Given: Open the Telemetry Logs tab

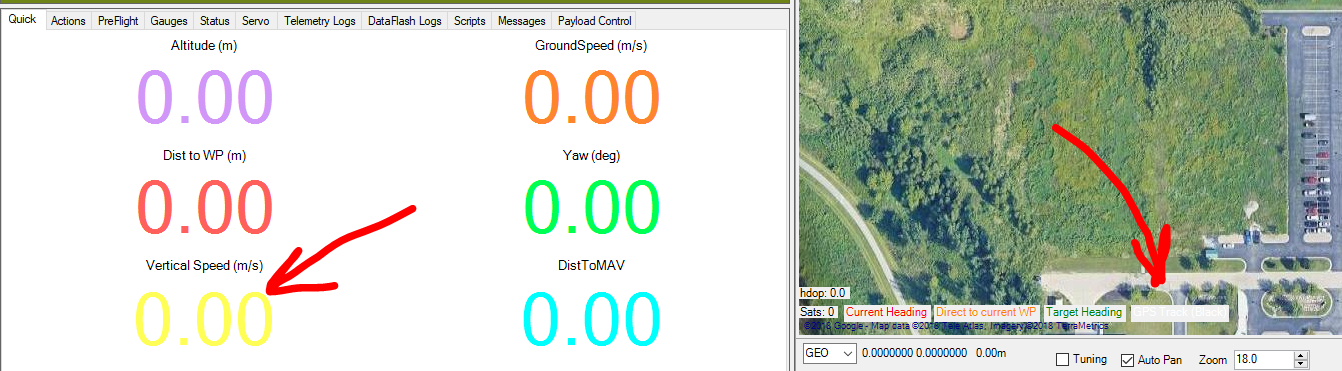Looking at the screenshot, I should 319,20.
